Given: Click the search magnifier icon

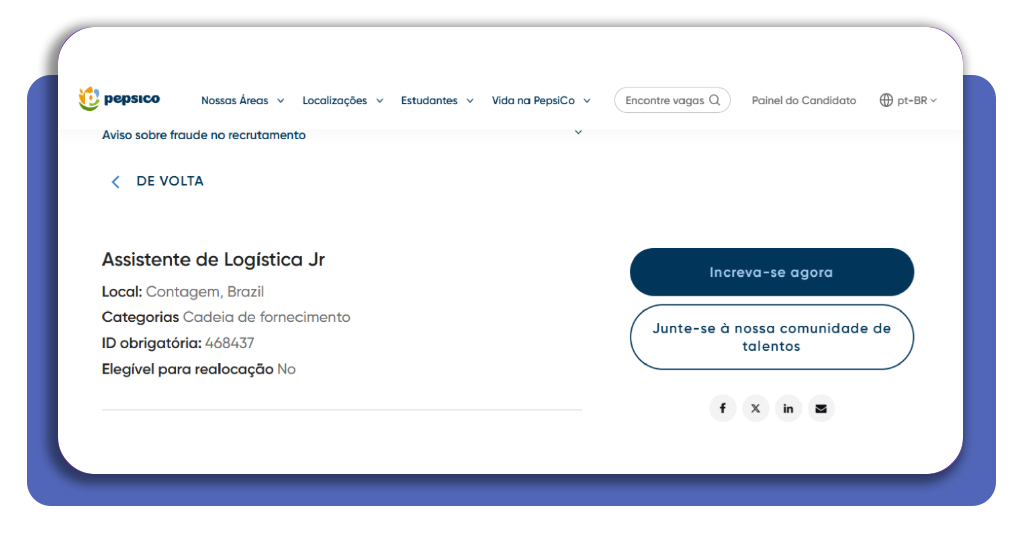Looking at the screenshot, I should 714,100.
